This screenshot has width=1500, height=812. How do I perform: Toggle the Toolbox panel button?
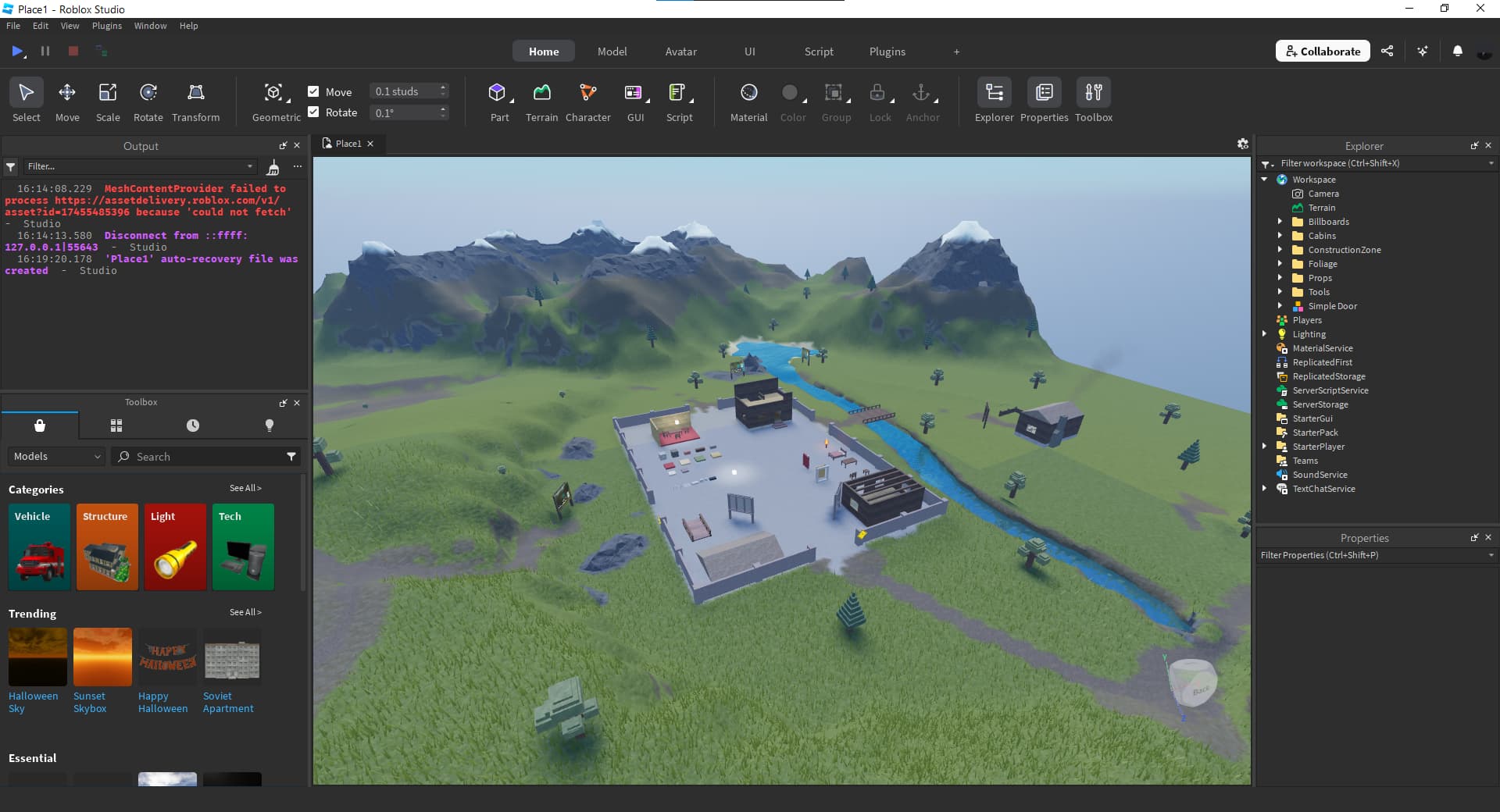coord(1093,101)
